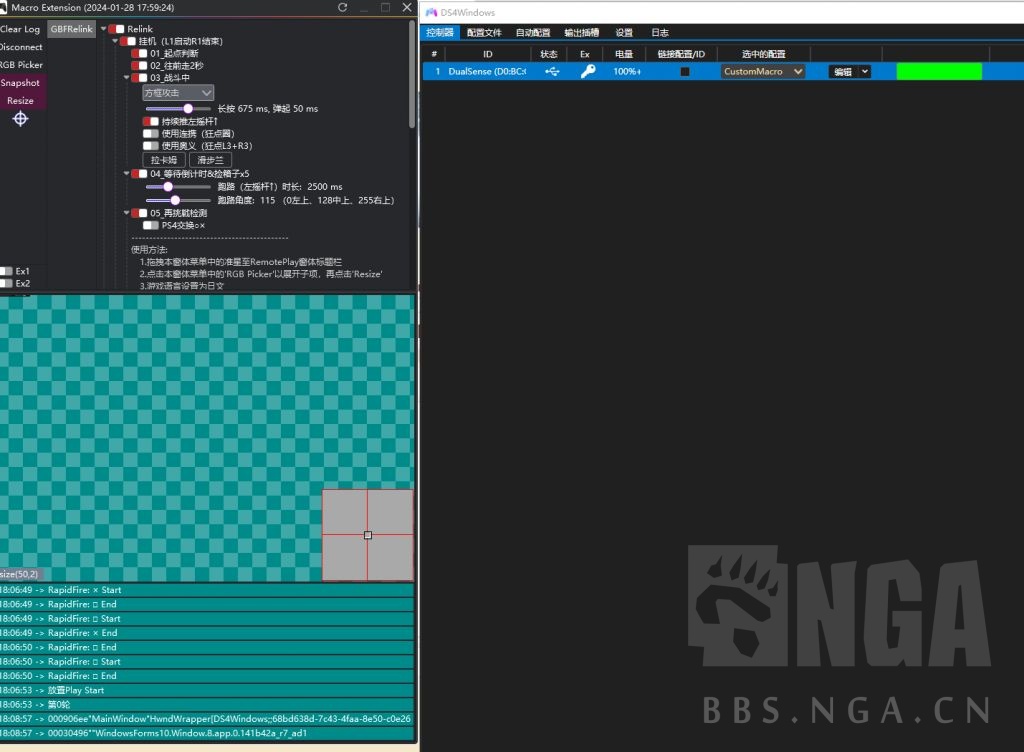Toggle the 持续推左摇杆 switch
The width and height of the screenshot is (1024, 752).
click(149, 120)
